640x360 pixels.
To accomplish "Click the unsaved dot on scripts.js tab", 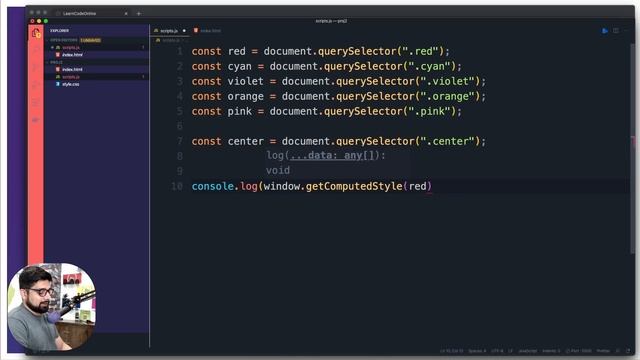I will click(x=184, y=31).
